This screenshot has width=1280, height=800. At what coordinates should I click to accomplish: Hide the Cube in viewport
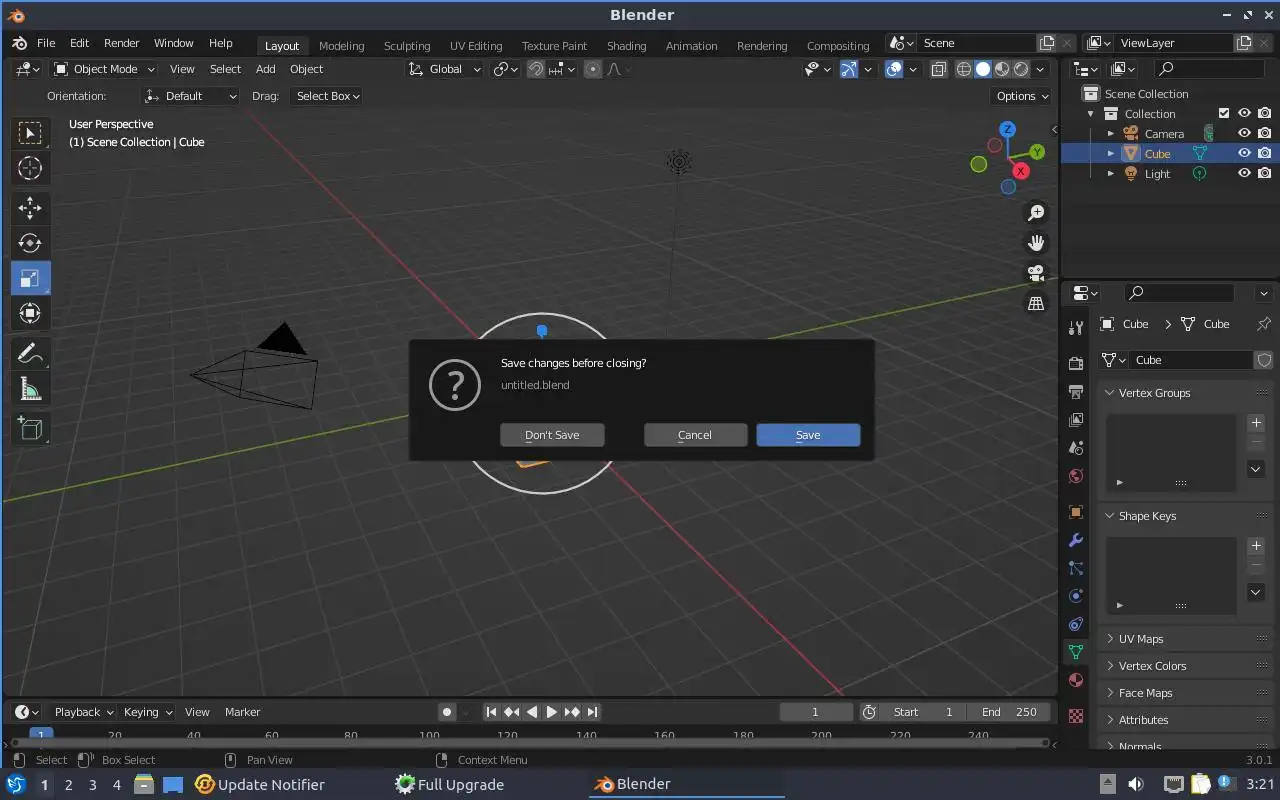1244,153
